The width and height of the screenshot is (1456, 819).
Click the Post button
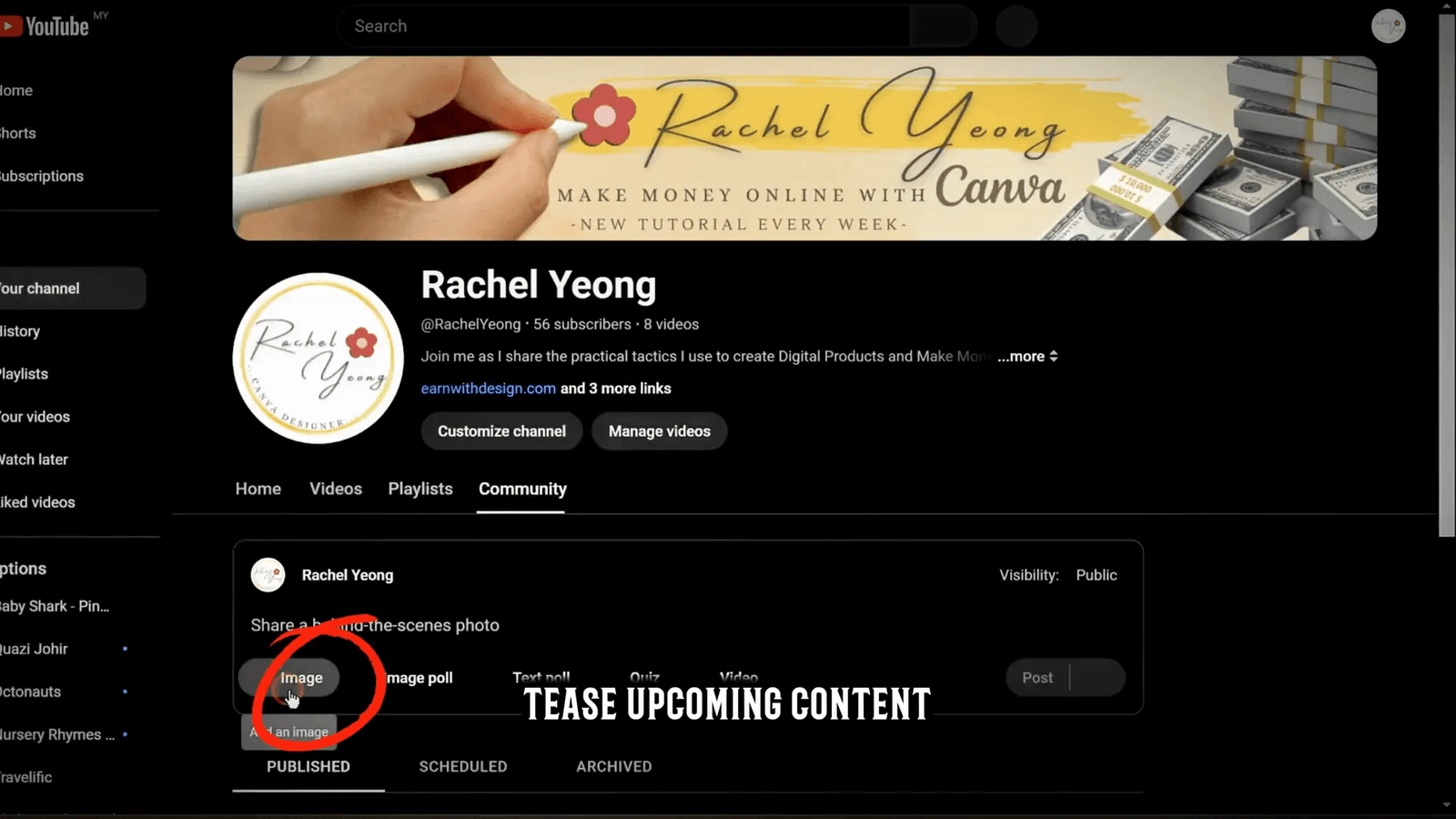[1037, 678]
